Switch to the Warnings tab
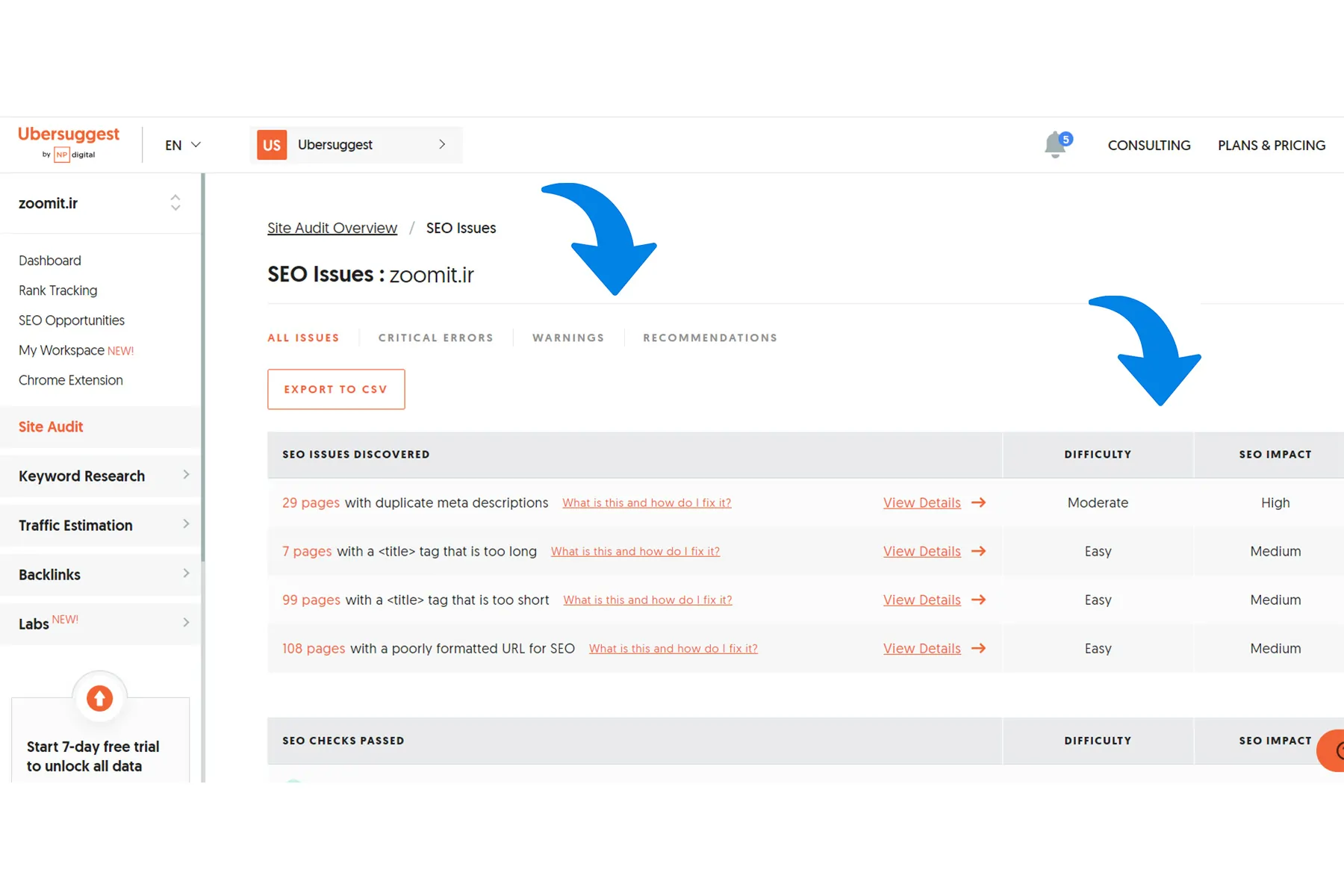1344x896 pixels. click(x=568, y=337)
